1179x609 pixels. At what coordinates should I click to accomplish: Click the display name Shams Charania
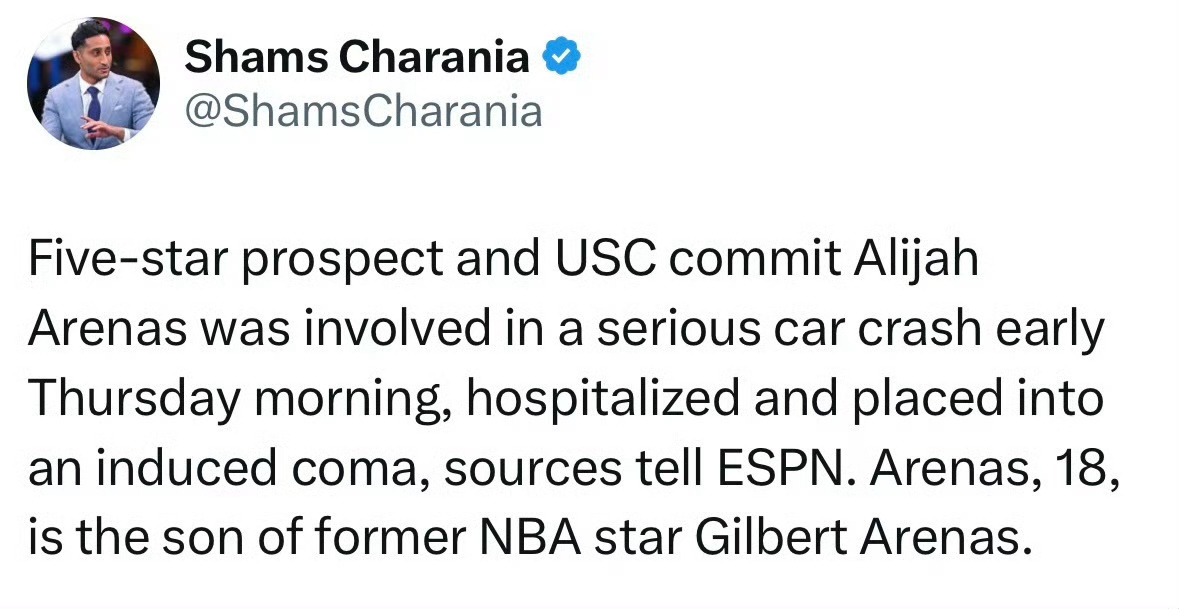point(357,59)
